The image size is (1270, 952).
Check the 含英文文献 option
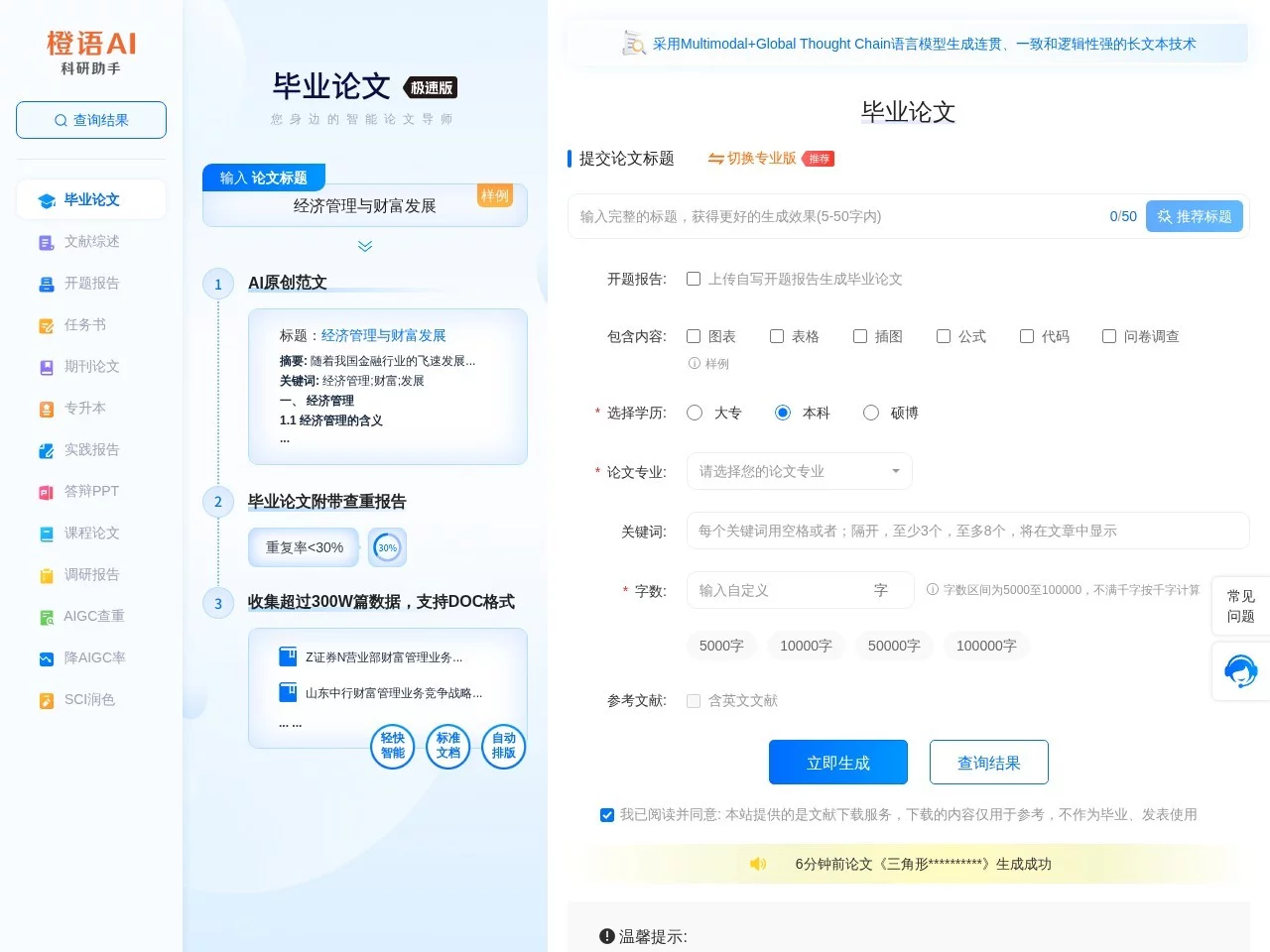point(694,700)
